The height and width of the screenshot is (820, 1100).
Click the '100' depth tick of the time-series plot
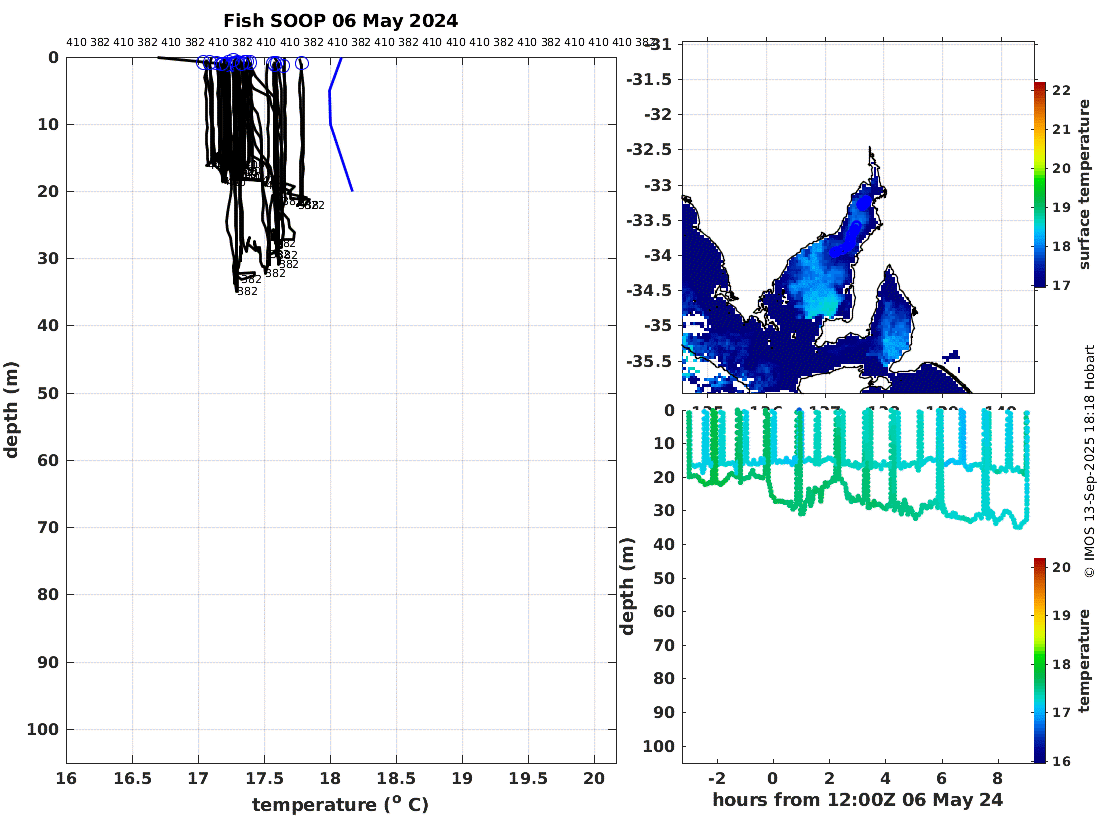tap(659, 746)
